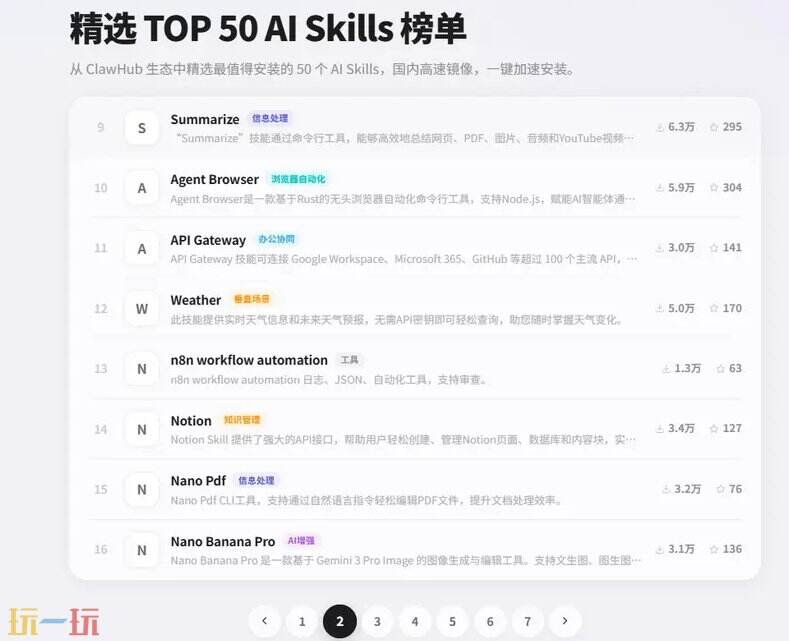Click the API Gateway letter avatar
The height and width of the screenshot is (641, 789).
[142, 249]
